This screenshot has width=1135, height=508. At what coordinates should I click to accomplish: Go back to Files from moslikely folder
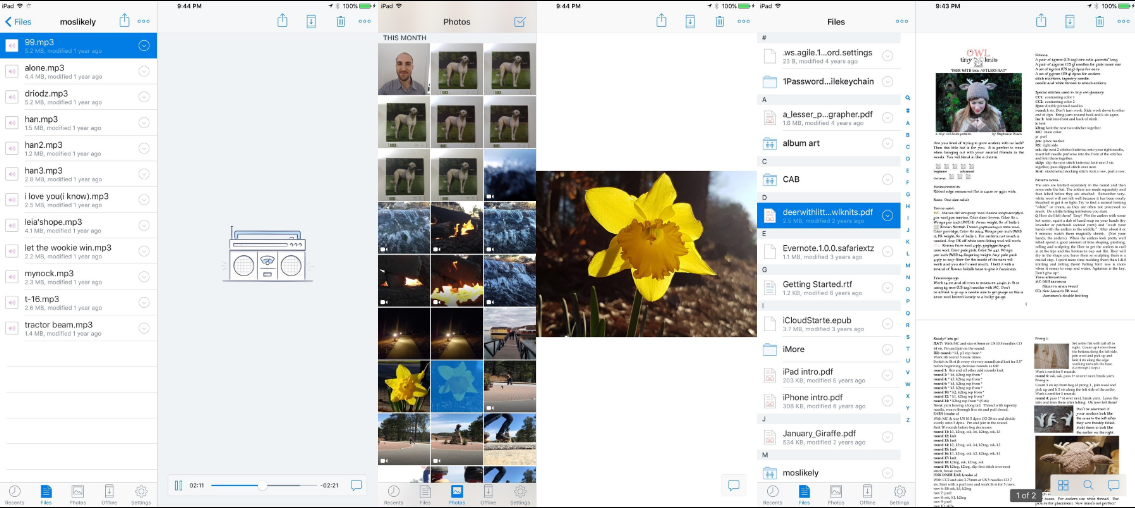18,22
